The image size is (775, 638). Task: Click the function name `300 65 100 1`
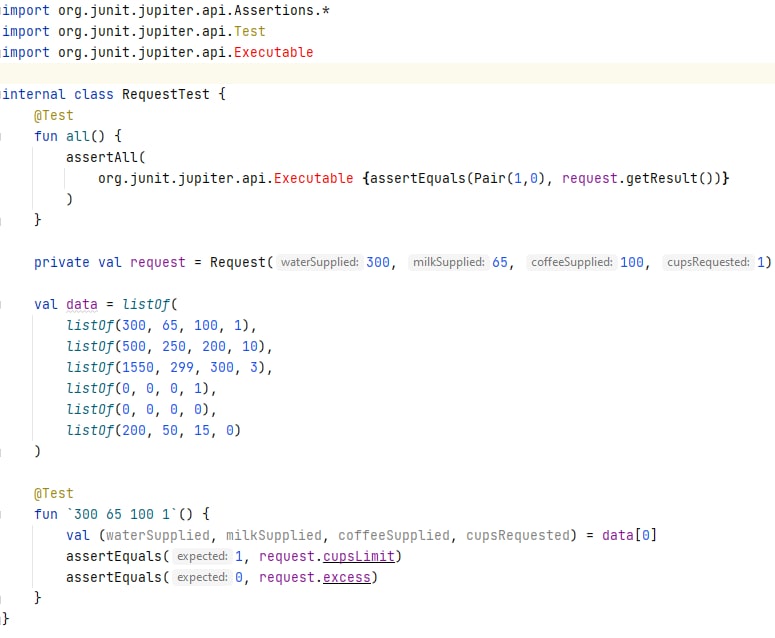coord(122,514)
